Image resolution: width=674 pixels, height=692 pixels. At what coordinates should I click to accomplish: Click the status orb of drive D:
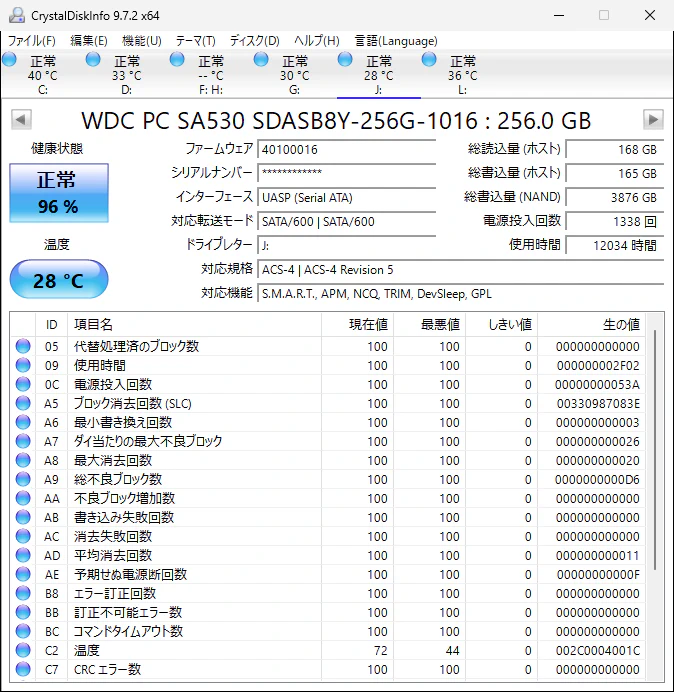point(93,59)
